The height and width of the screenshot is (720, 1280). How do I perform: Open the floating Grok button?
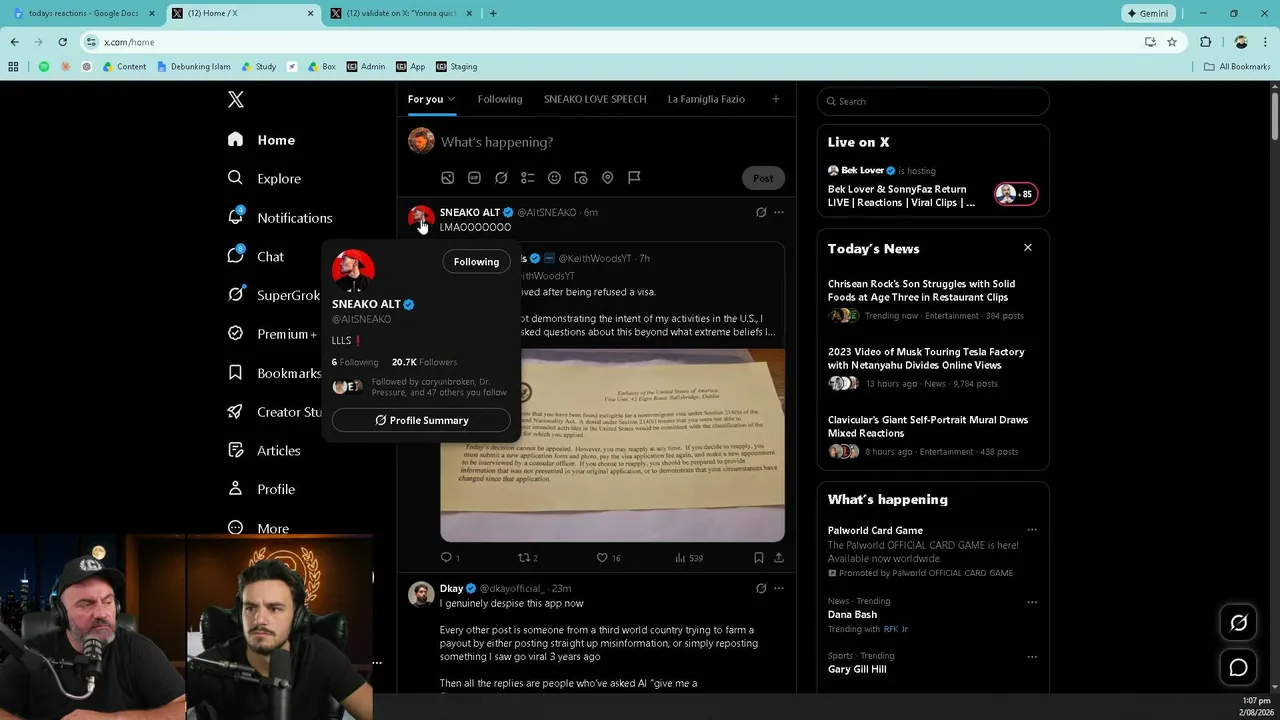click(1238, 623)
